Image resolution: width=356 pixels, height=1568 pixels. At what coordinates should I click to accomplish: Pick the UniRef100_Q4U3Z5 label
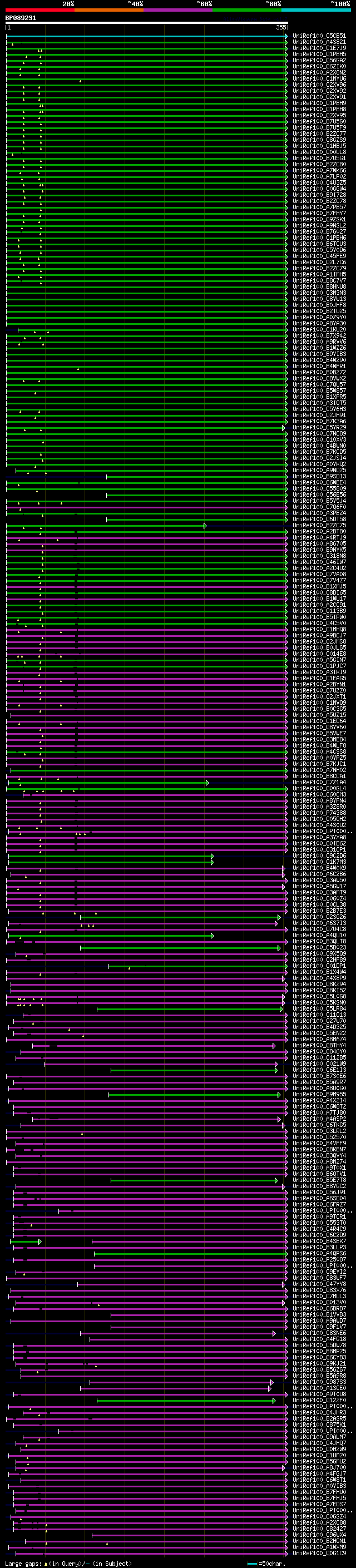click(x=319, y=183)
